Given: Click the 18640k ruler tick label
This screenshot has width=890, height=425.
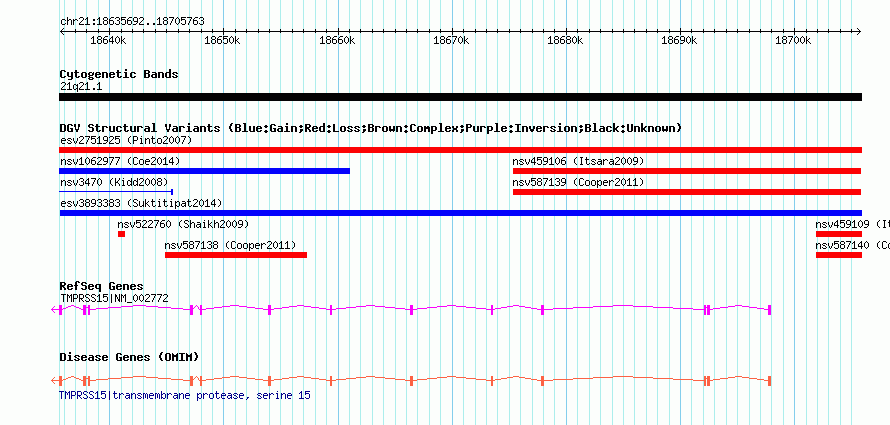Looking at the screenshot, I should click(x=108, y=41).
